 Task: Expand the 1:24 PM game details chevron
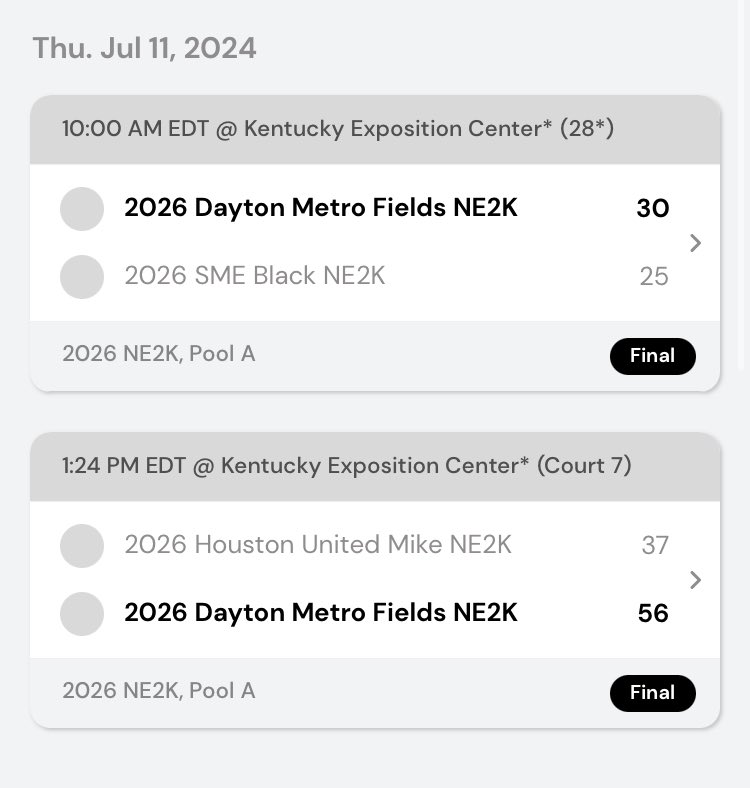pos(696,580)
